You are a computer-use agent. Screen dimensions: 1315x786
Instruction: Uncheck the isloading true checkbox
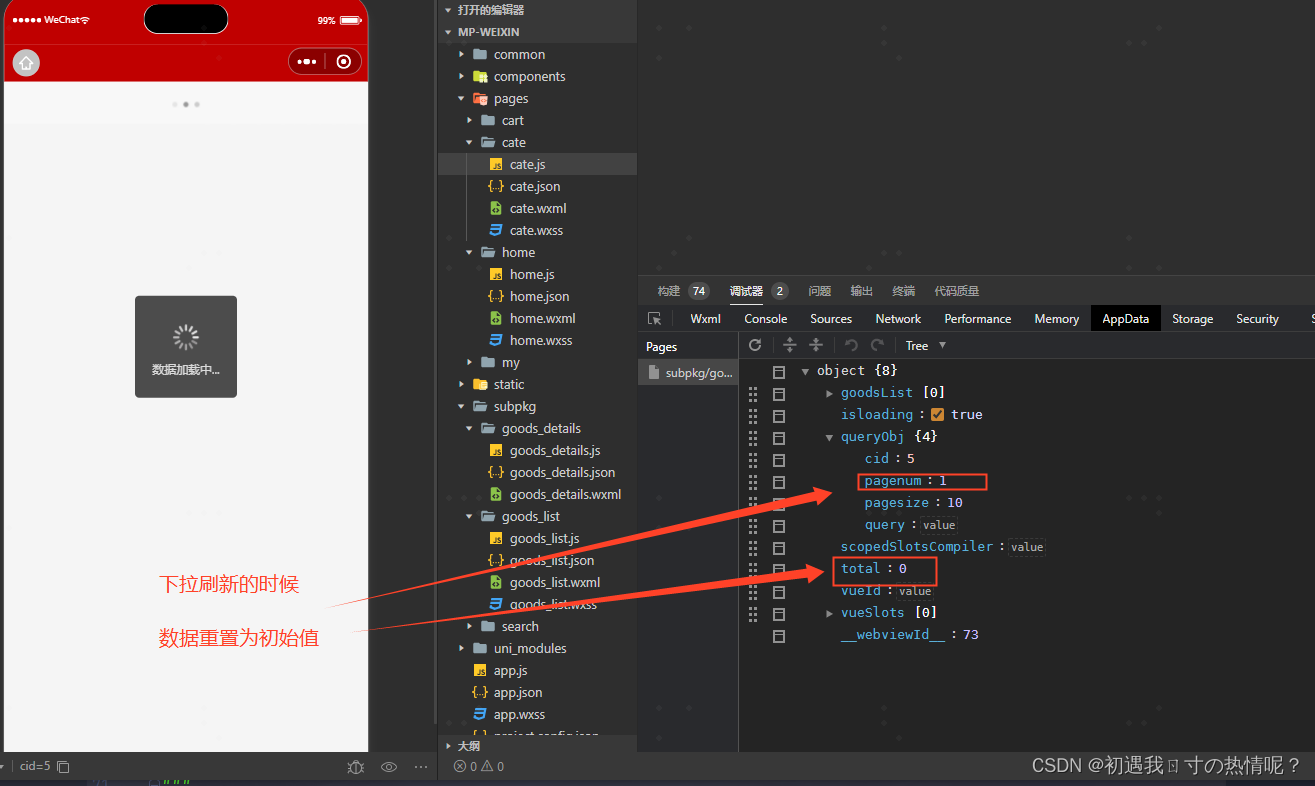pyautogui.click(x=937, y=415)
